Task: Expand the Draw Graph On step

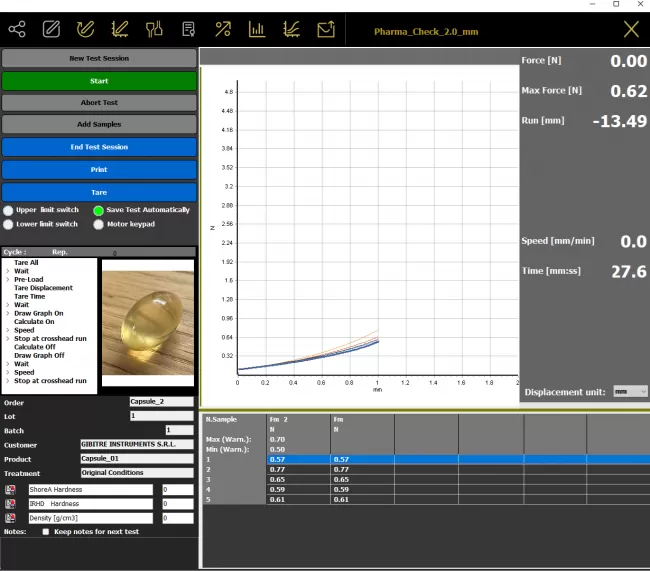Action: (8, 313)
